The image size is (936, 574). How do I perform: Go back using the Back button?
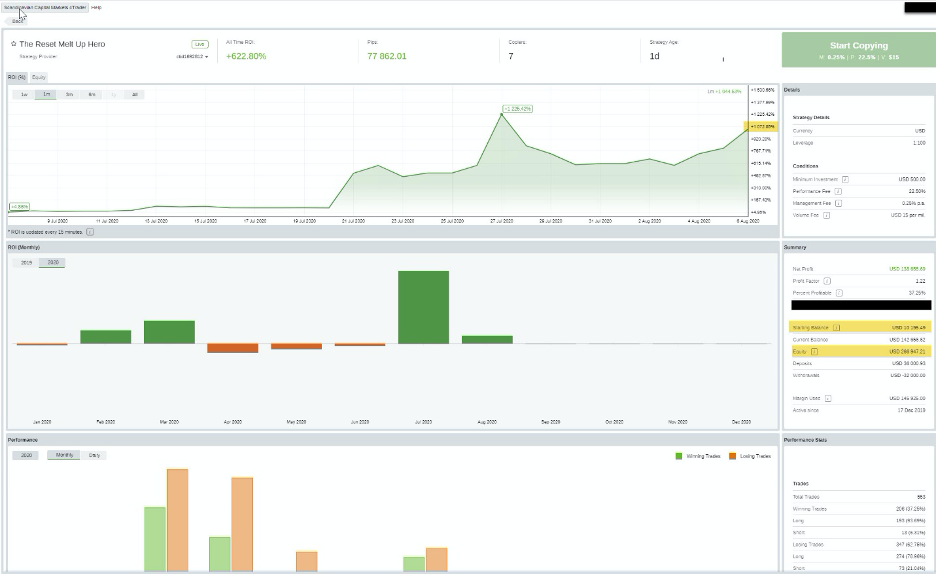[x=18, y=20]
